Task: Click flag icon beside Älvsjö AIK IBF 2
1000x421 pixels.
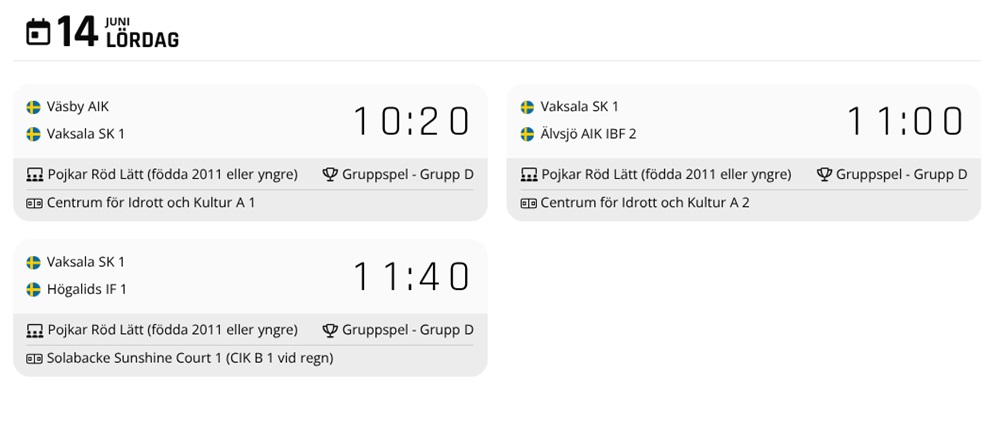Action: tap(527, 134)
